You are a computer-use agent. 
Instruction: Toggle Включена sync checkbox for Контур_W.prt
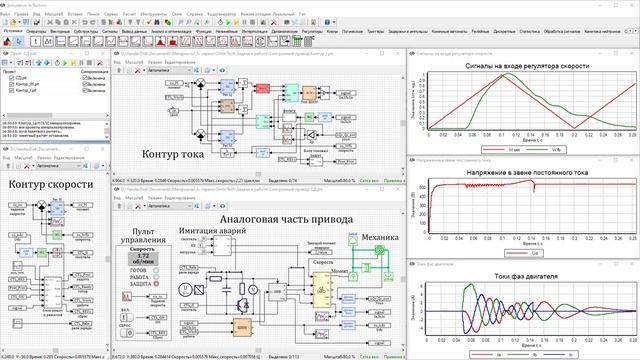(x=85, y=84)
